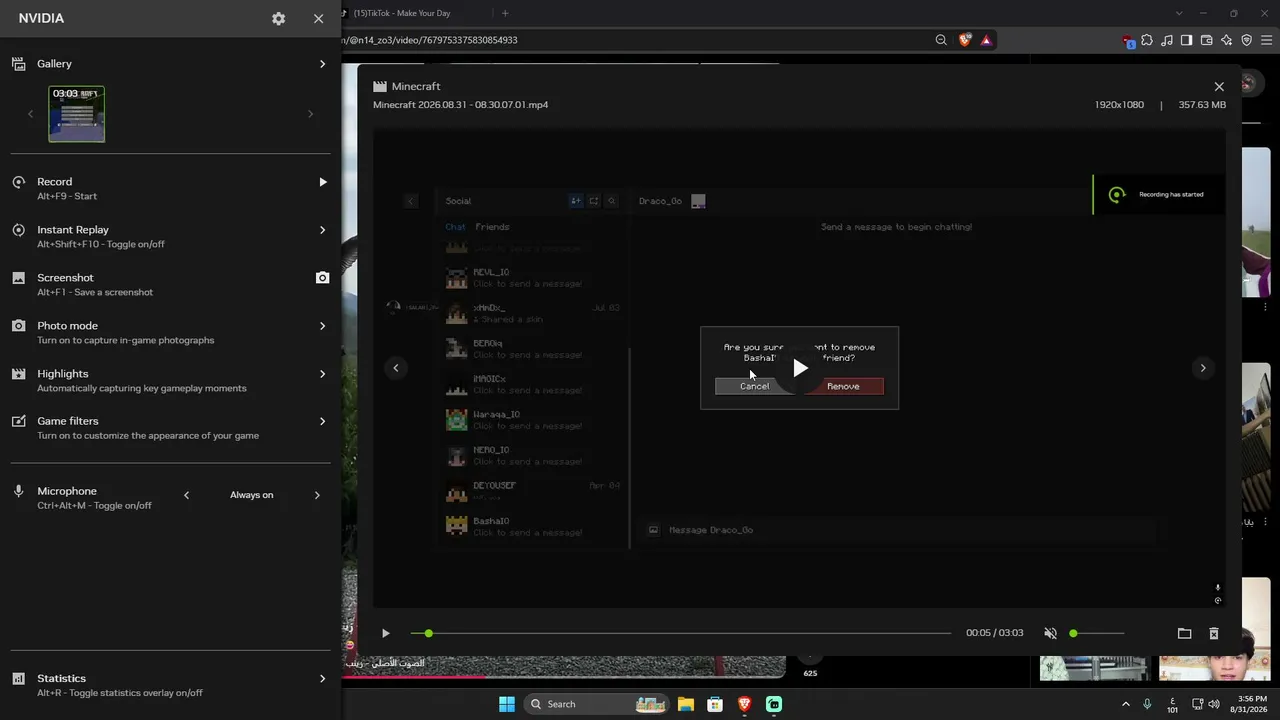Click the Microphone icon
Screen dimensions: 1280x720
click(18, 491)
